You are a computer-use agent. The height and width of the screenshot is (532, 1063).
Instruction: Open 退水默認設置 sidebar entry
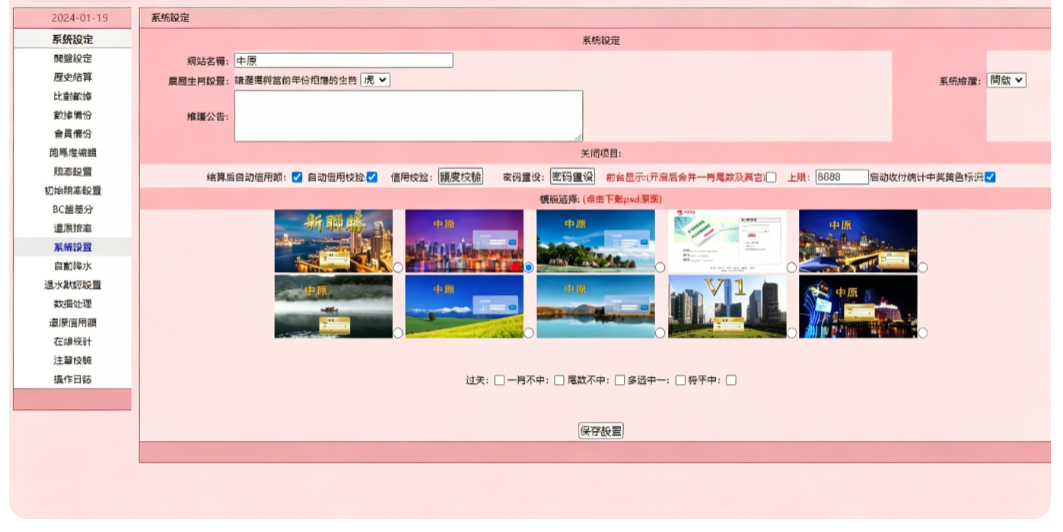(x=73, y=285)
